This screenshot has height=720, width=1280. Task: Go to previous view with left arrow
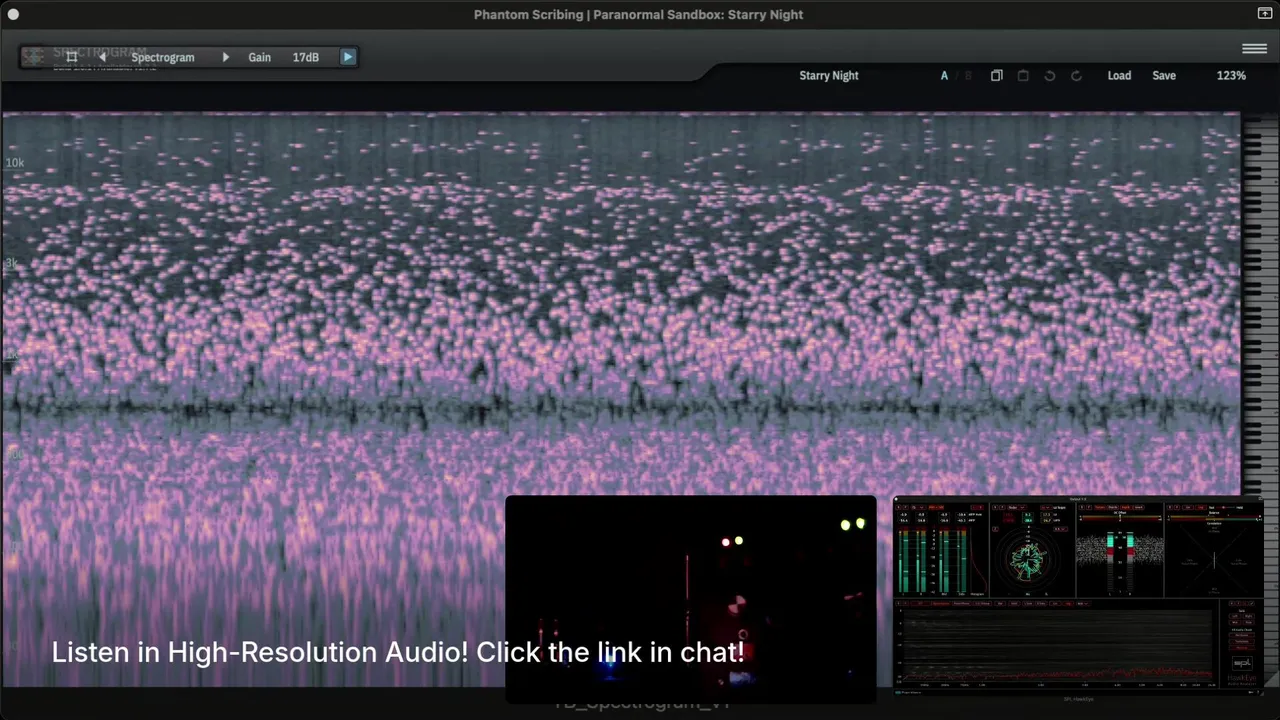click(102, 57)
